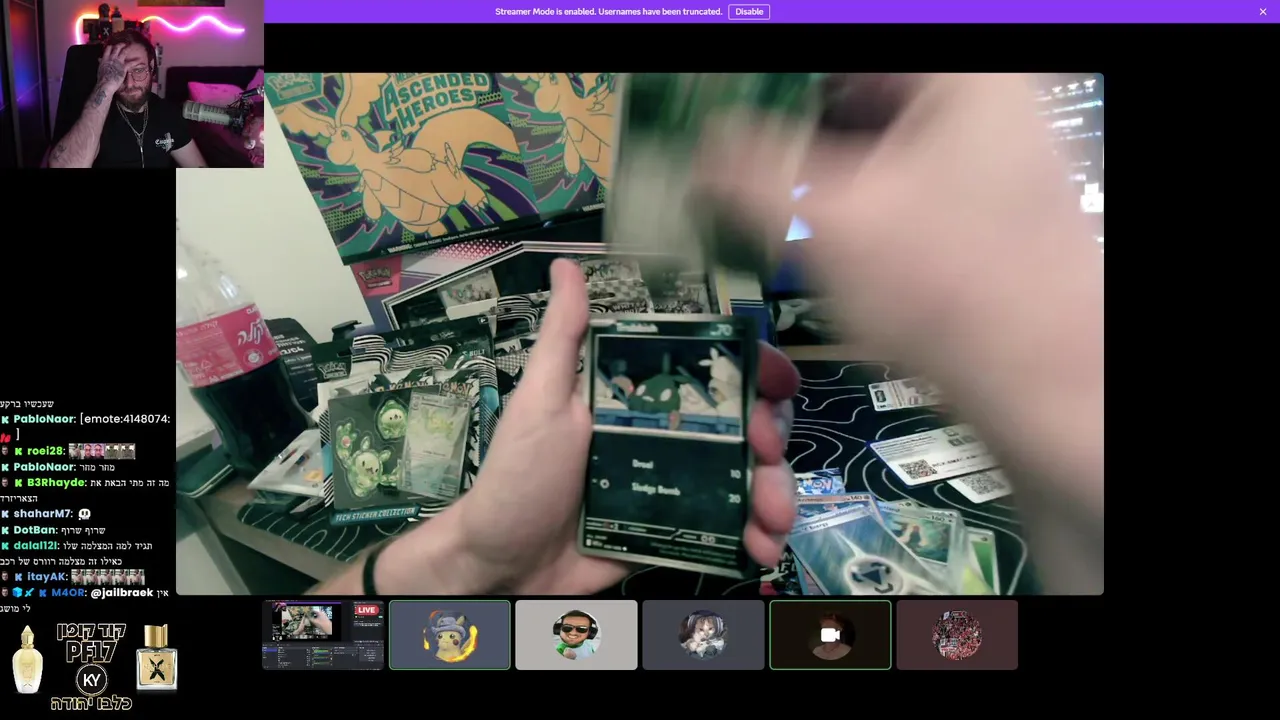Click the gold X perfume bottle image

point(157,657)
